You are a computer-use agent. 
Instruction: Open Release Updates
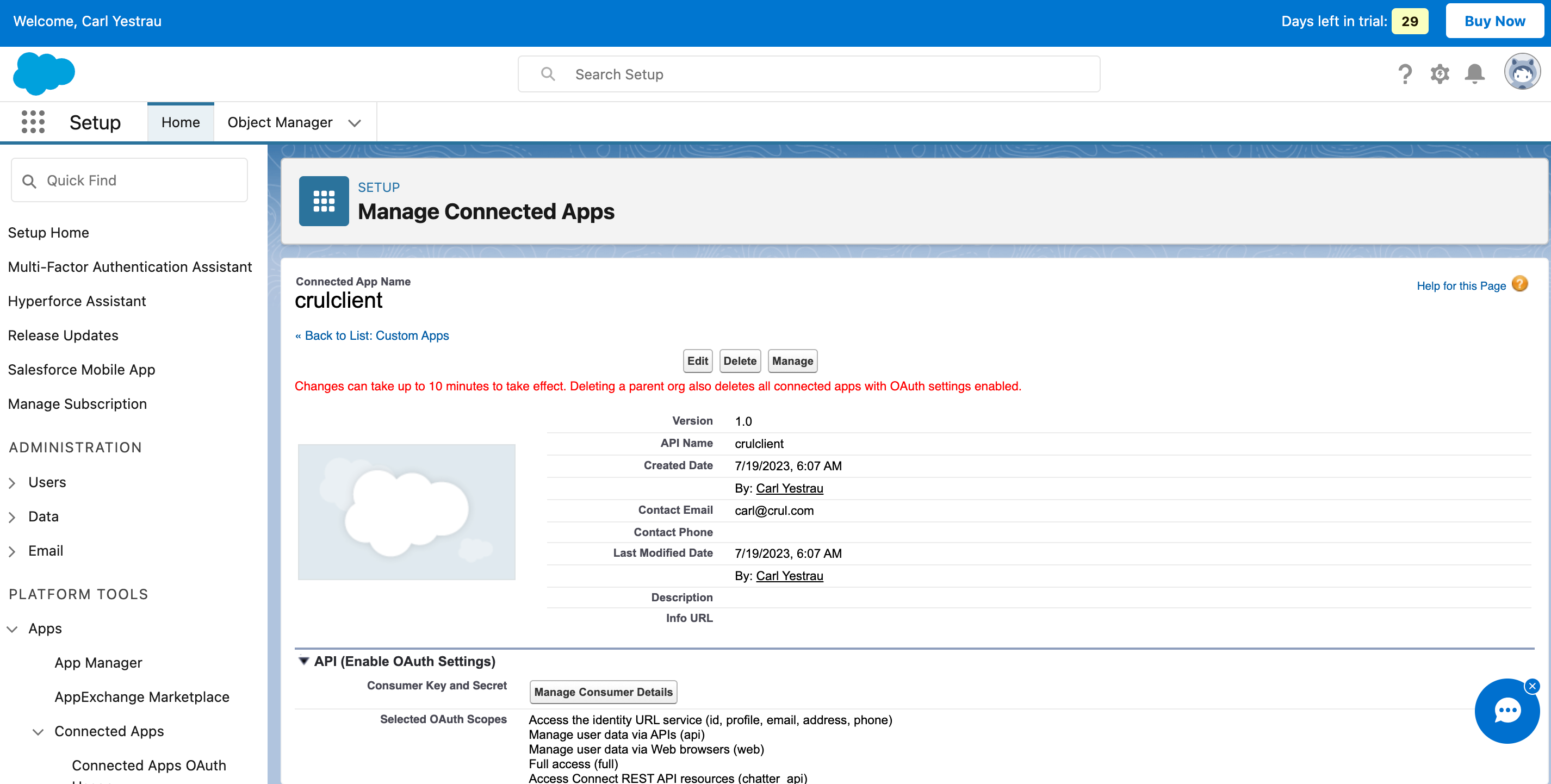63,335
